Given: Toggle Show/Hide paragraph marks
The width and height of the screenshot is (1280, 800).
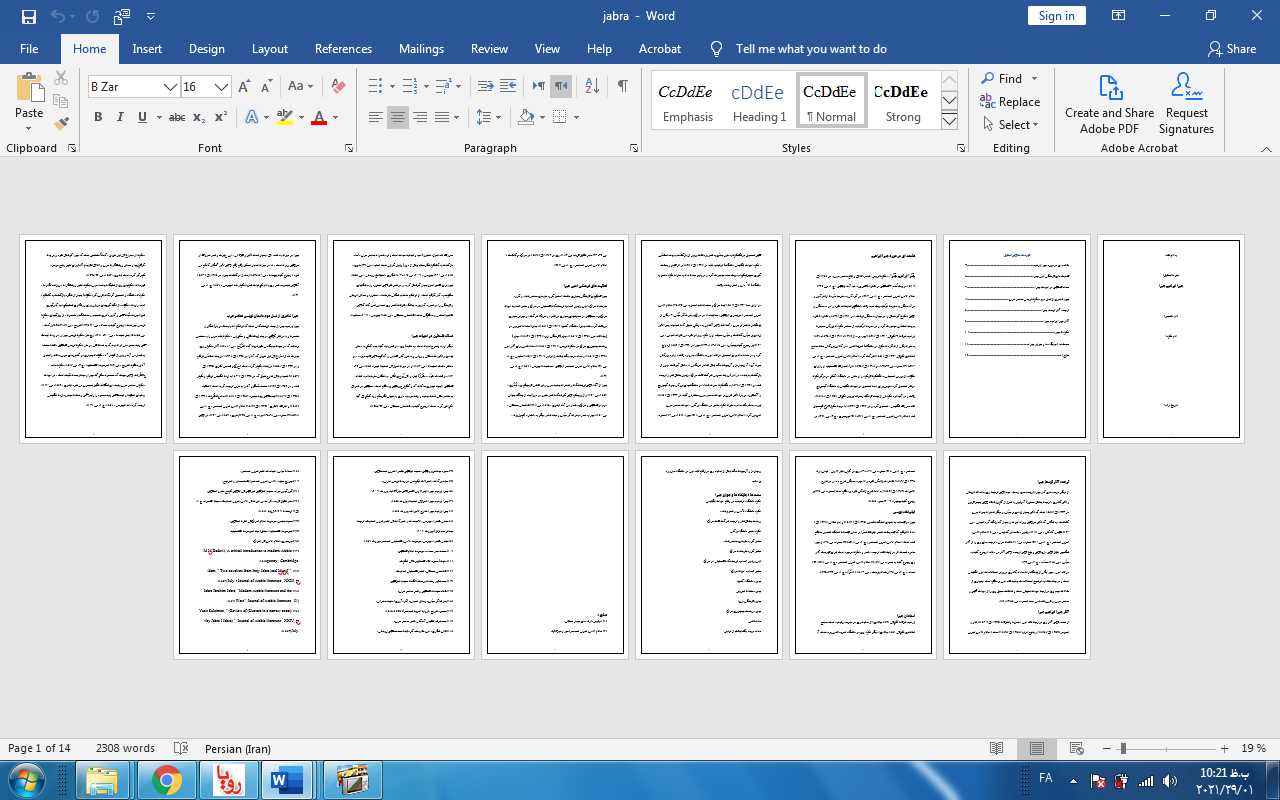Looking at the screenshot, I should click(622, 86).
